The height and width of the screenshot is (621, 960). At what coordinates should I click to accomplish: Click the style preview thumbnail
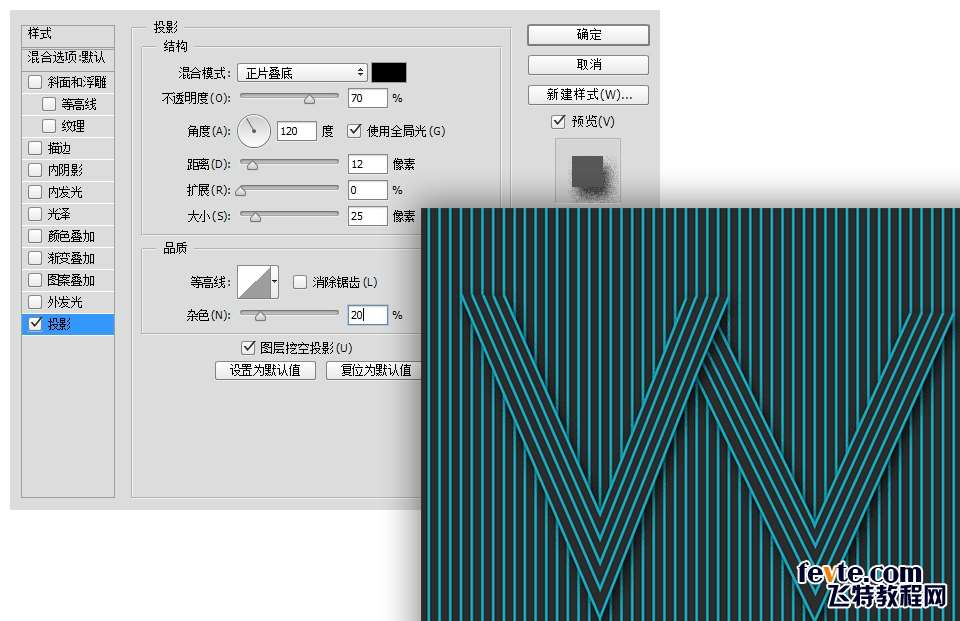588,171
